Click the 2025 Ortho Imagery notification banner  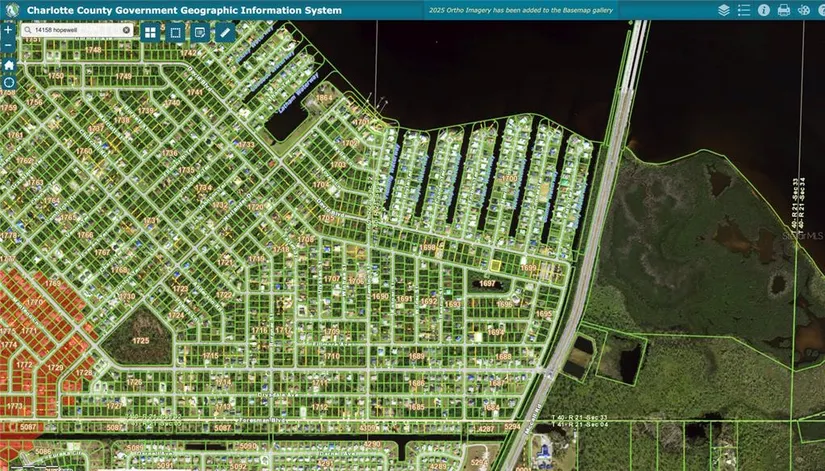click(x=520, y=10)
